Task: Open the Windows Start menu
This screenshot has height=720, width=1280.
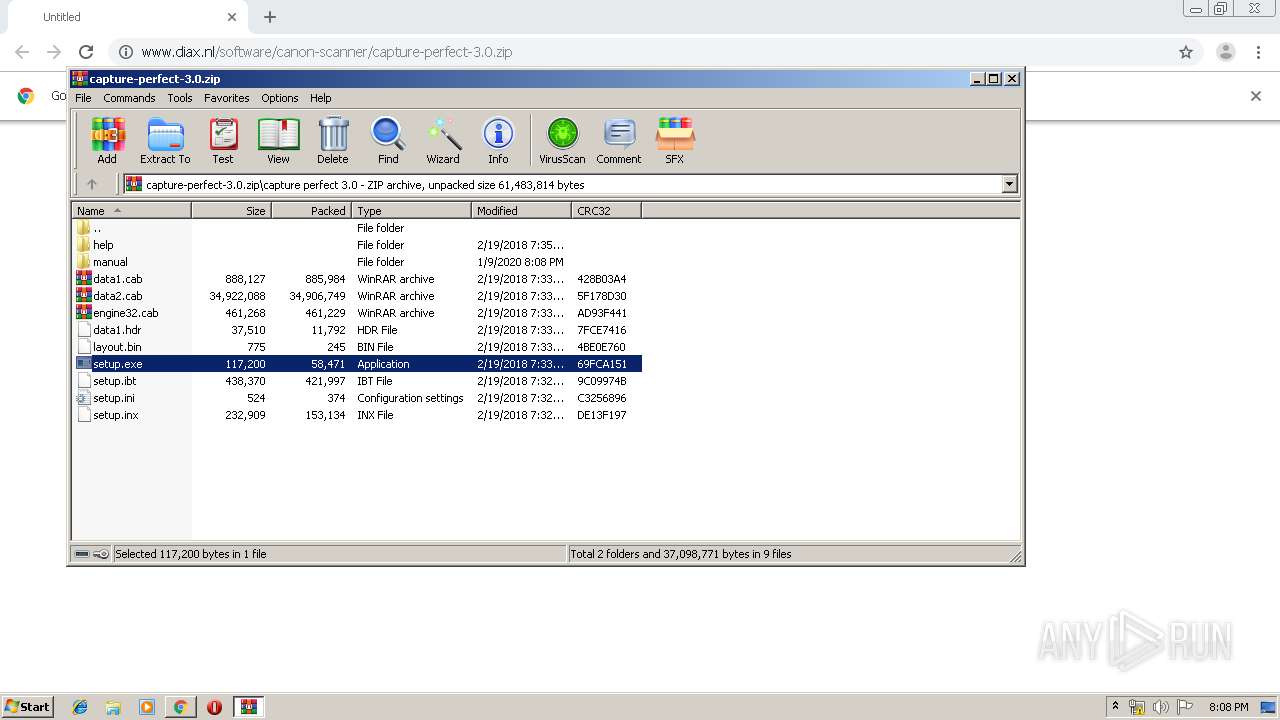Action: pos(28,707)
